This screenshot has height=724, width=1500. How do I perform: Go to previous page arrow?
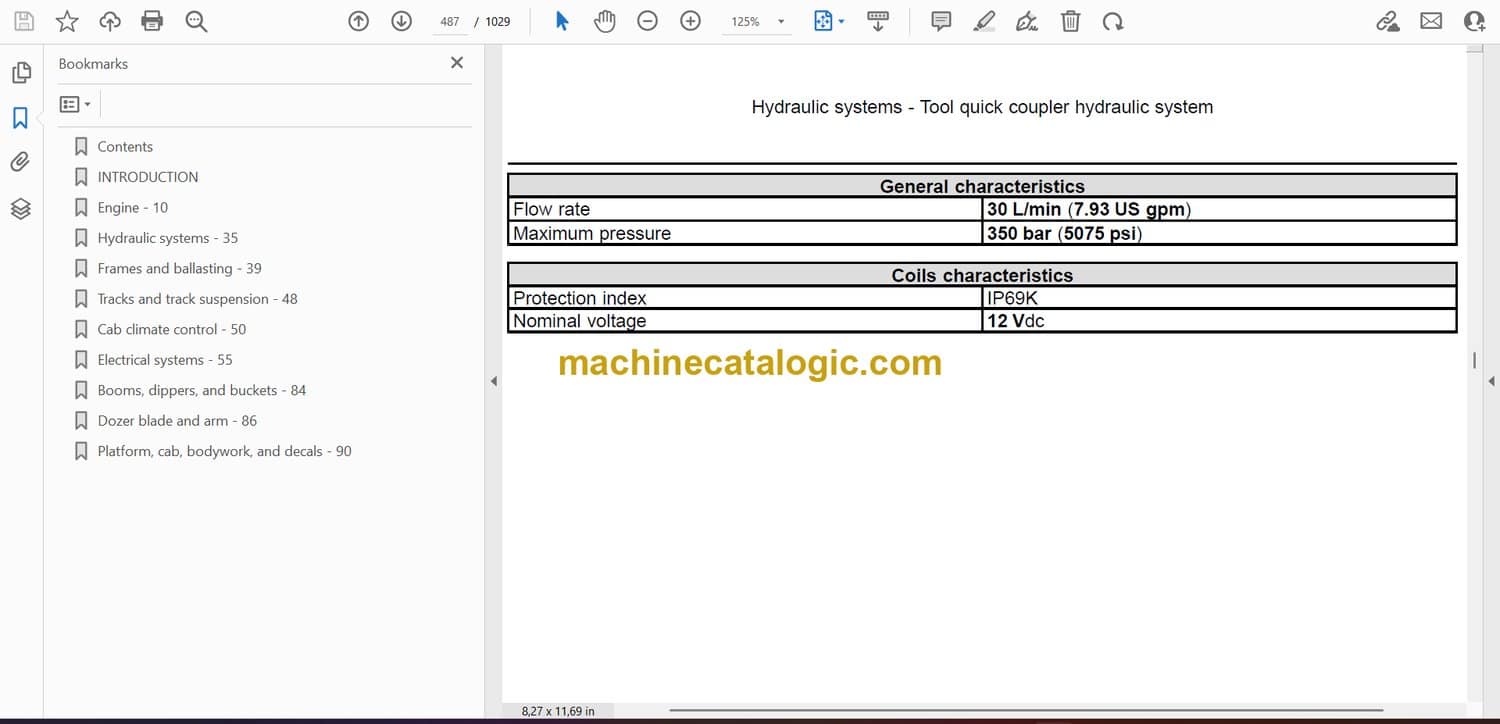pyautogui.click(x=358, y=21)
